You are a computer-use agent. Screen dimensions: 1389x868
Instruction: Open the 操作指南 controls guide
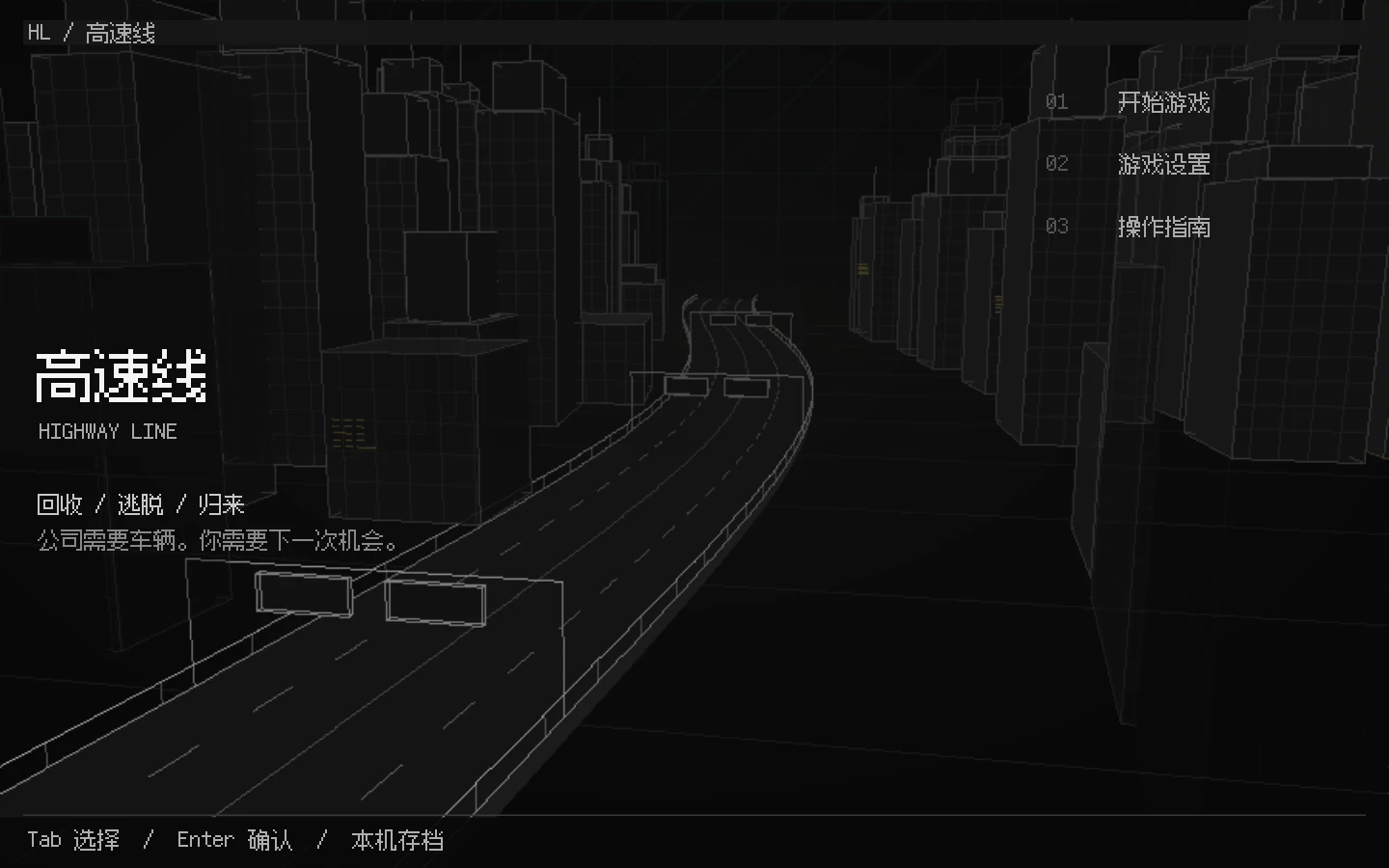[x=1163, y=227]
